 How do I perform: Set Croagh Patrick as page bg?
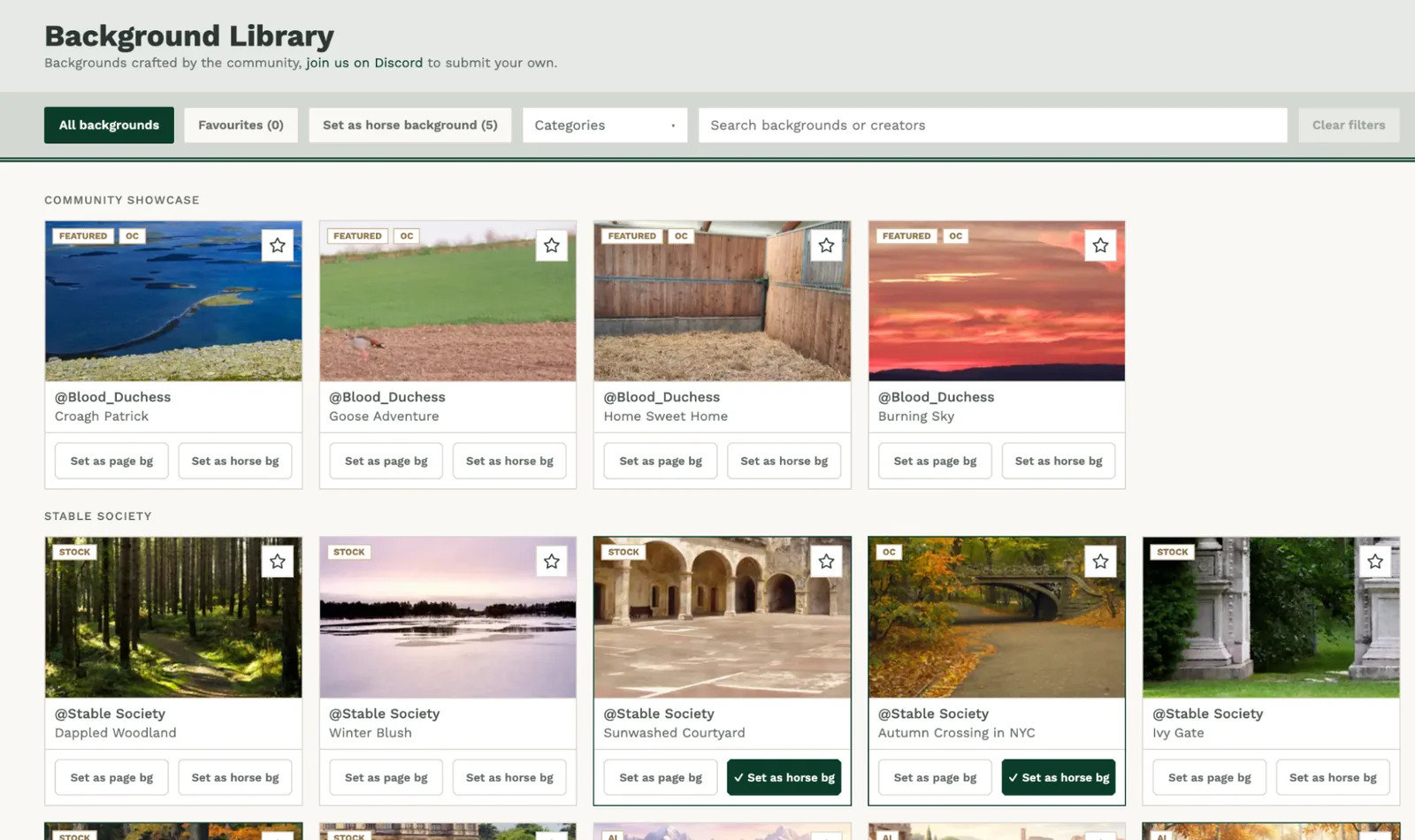coord(111,461)
